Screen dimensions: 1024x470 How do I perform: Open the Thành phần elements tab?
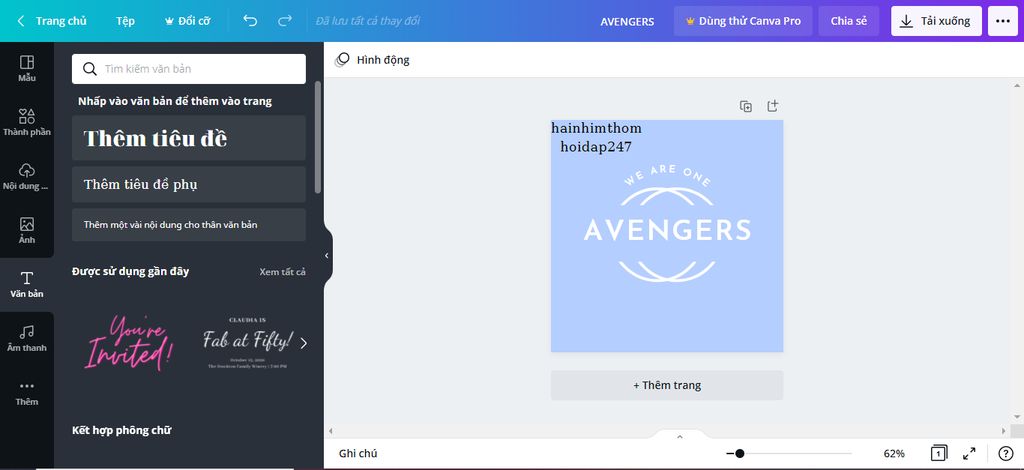tap(27, 123)
